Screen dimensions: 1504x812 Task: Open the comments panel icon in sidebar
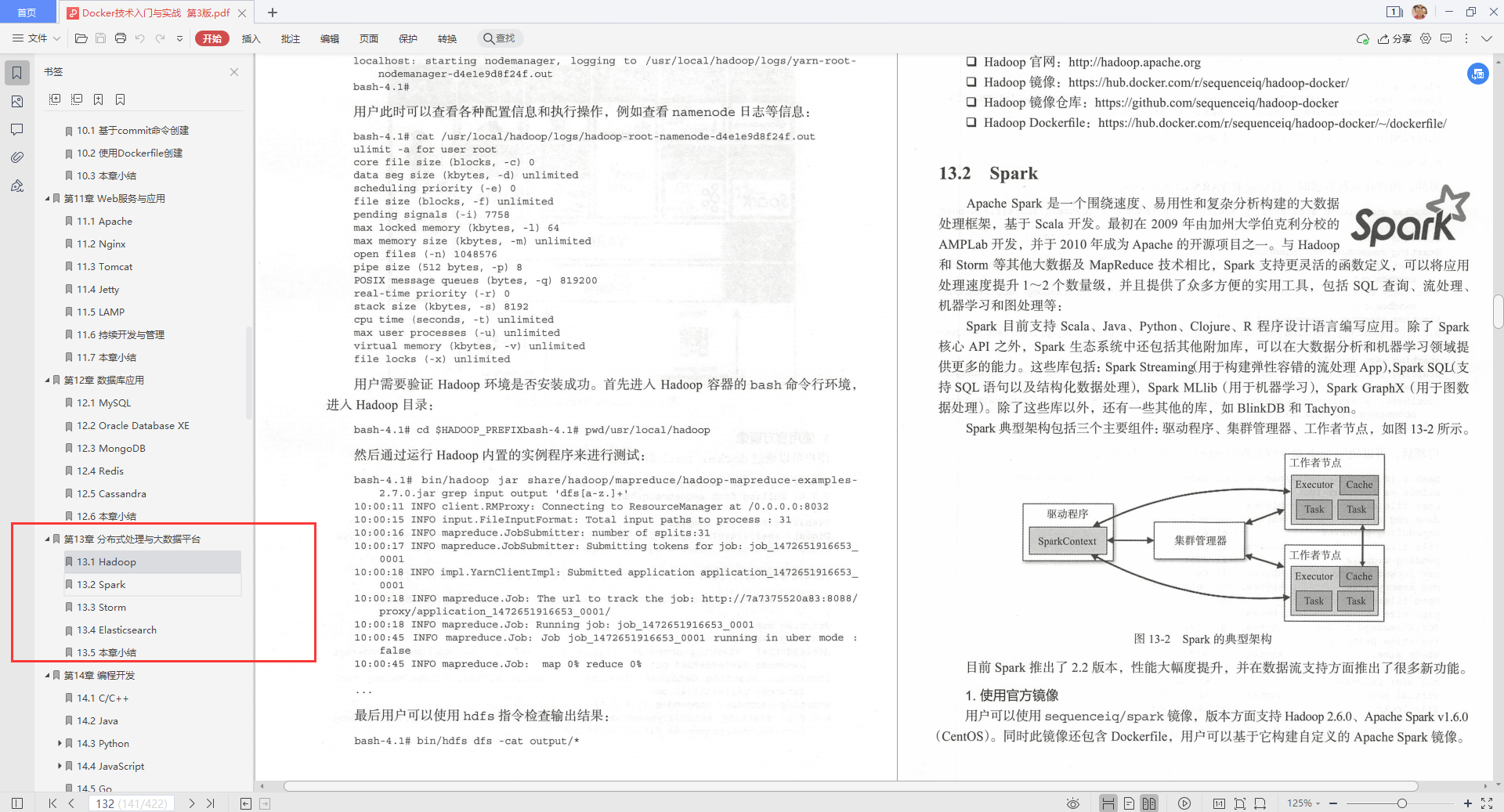point(16,129)
